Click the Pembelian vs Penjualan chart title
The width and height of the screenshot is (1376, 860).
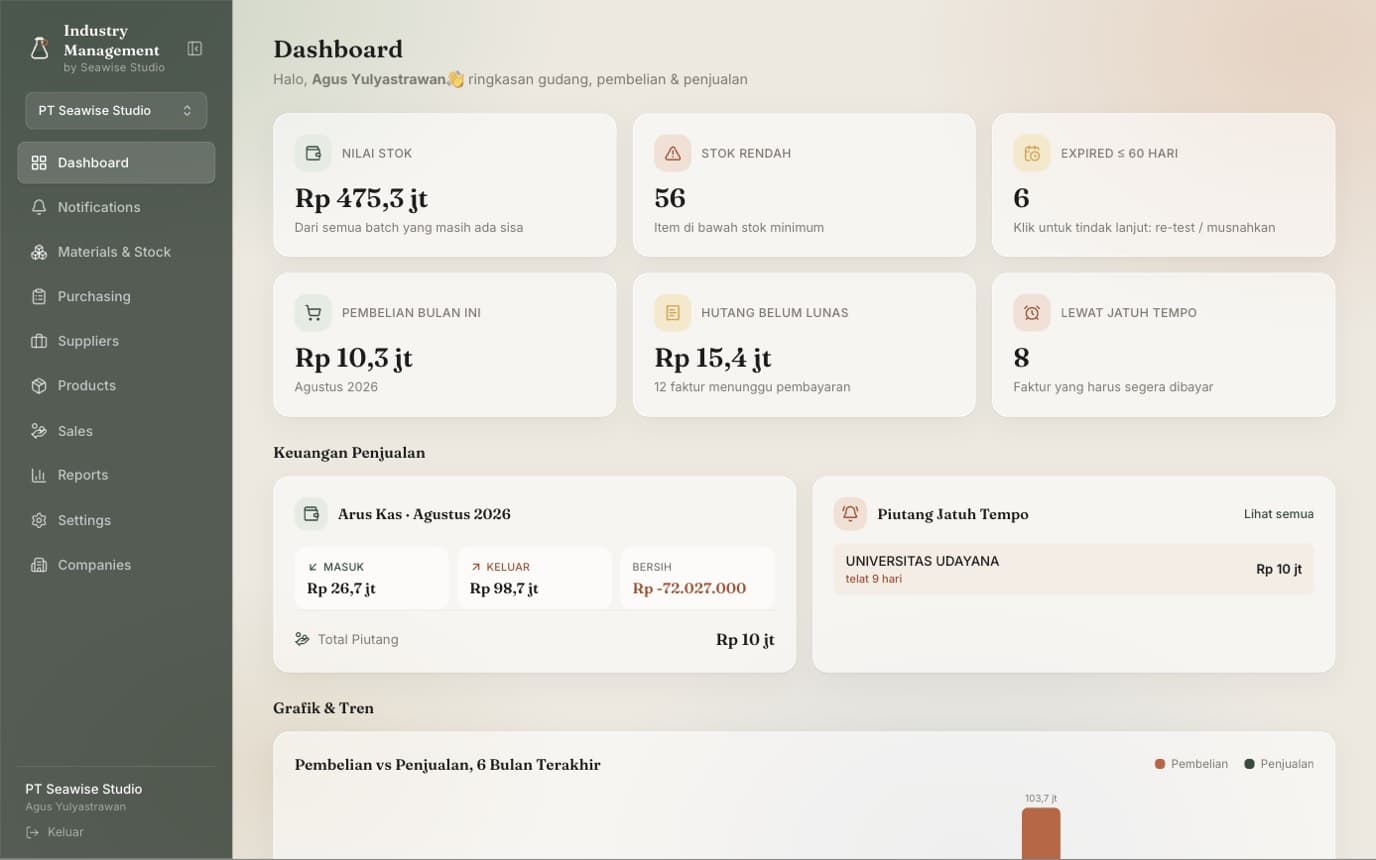coord(447,765)
